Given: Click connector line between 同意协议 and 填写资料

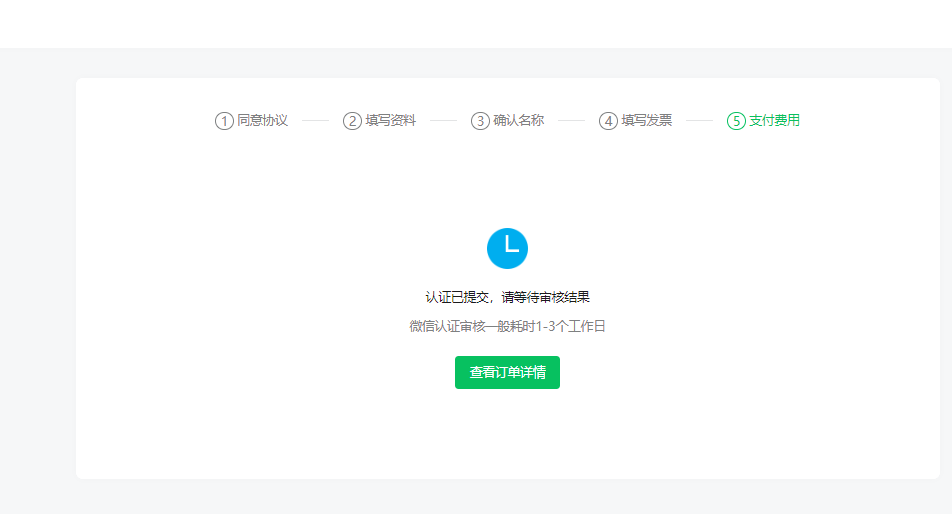Looking at the screenshot, I should tap(315, 121).
